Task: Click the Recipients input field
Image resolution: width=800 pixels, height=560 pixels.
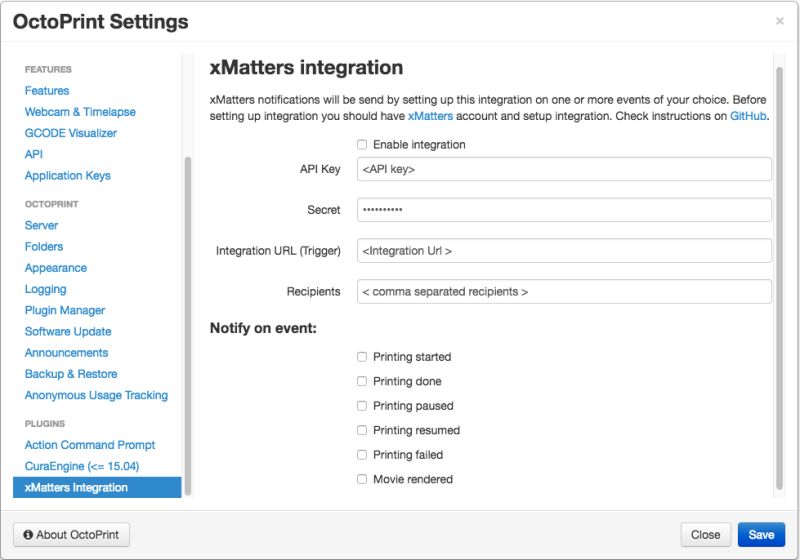Action: pos(564,291)
